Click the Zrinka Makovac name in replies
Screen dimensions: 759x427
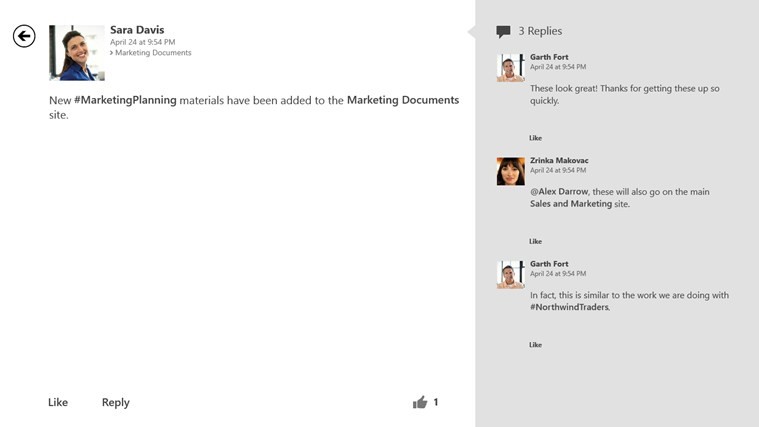[x=561, y=160]
